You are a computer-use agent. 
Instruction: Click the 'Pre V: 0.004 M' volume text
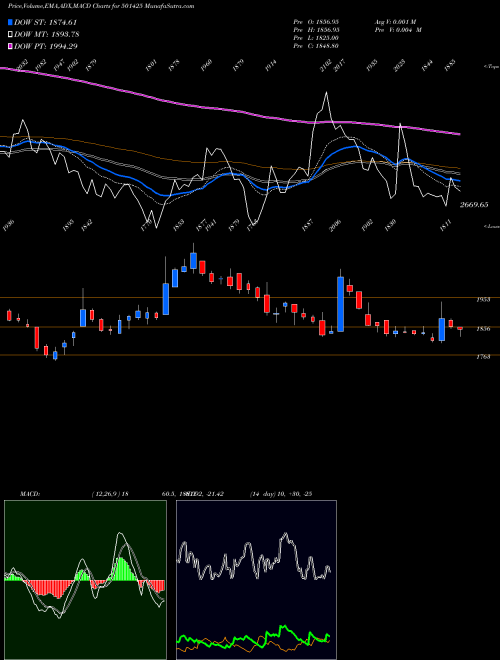(398, 30)
